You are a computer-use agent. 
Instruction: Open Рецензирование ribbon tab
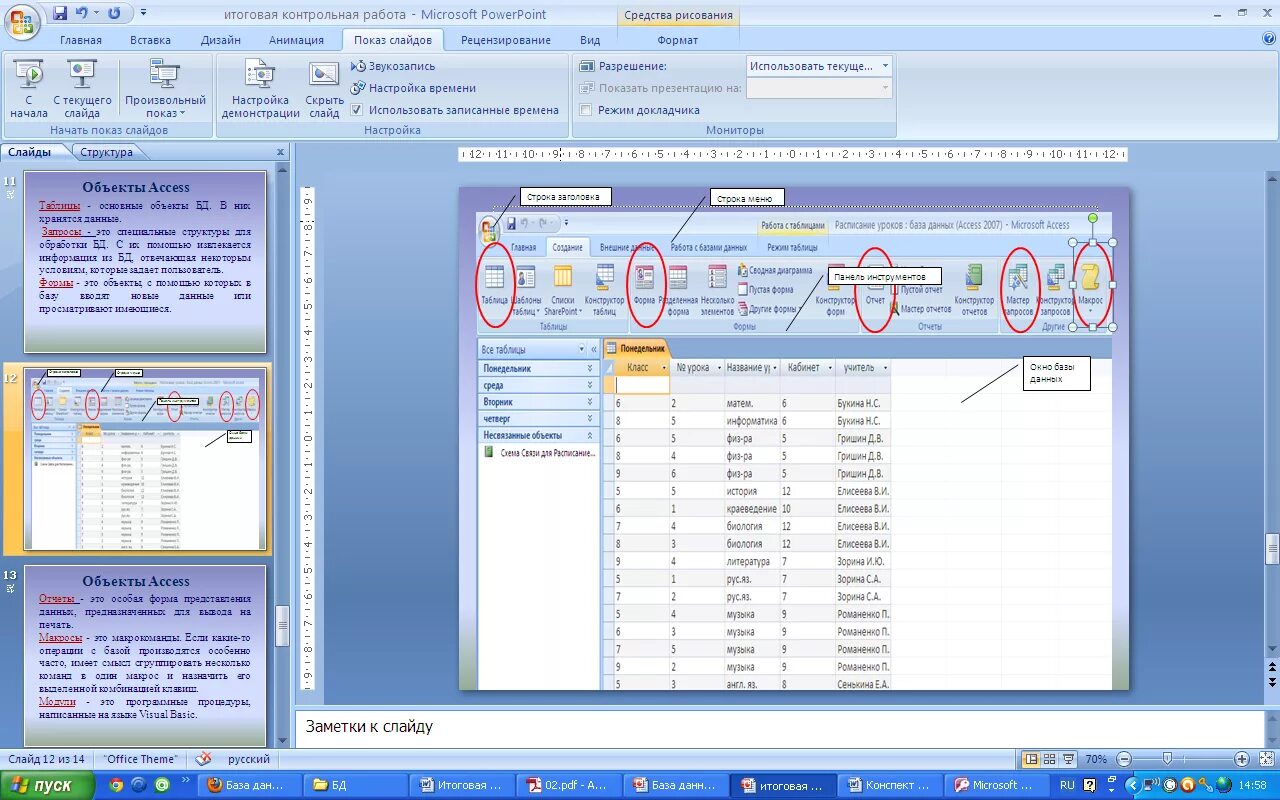[x=505, y=40]
